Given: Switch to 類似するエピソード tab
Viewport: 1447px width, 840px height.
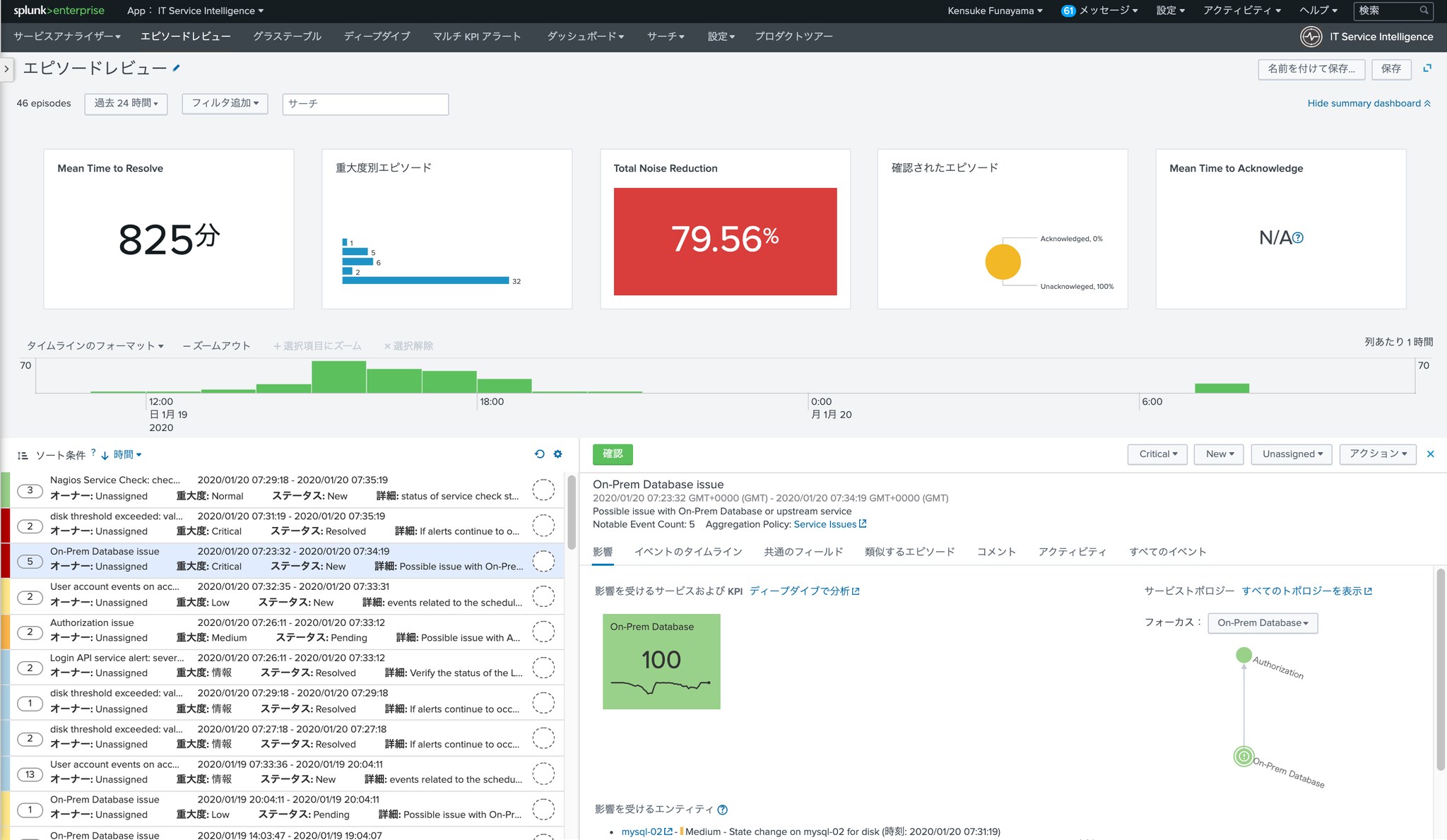Looking at the screenshot, I should coord(909,552).
